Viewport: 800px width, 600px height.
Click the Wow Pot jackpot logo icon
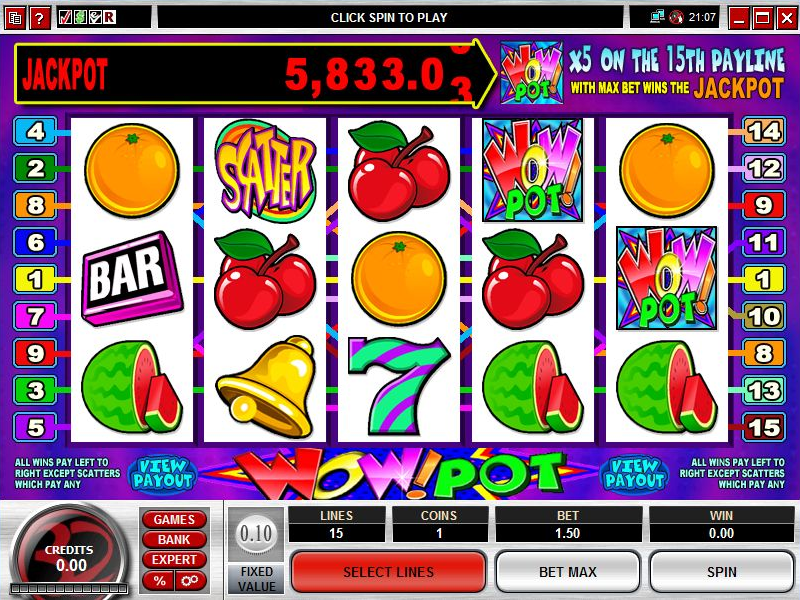(x=532, y=73)
